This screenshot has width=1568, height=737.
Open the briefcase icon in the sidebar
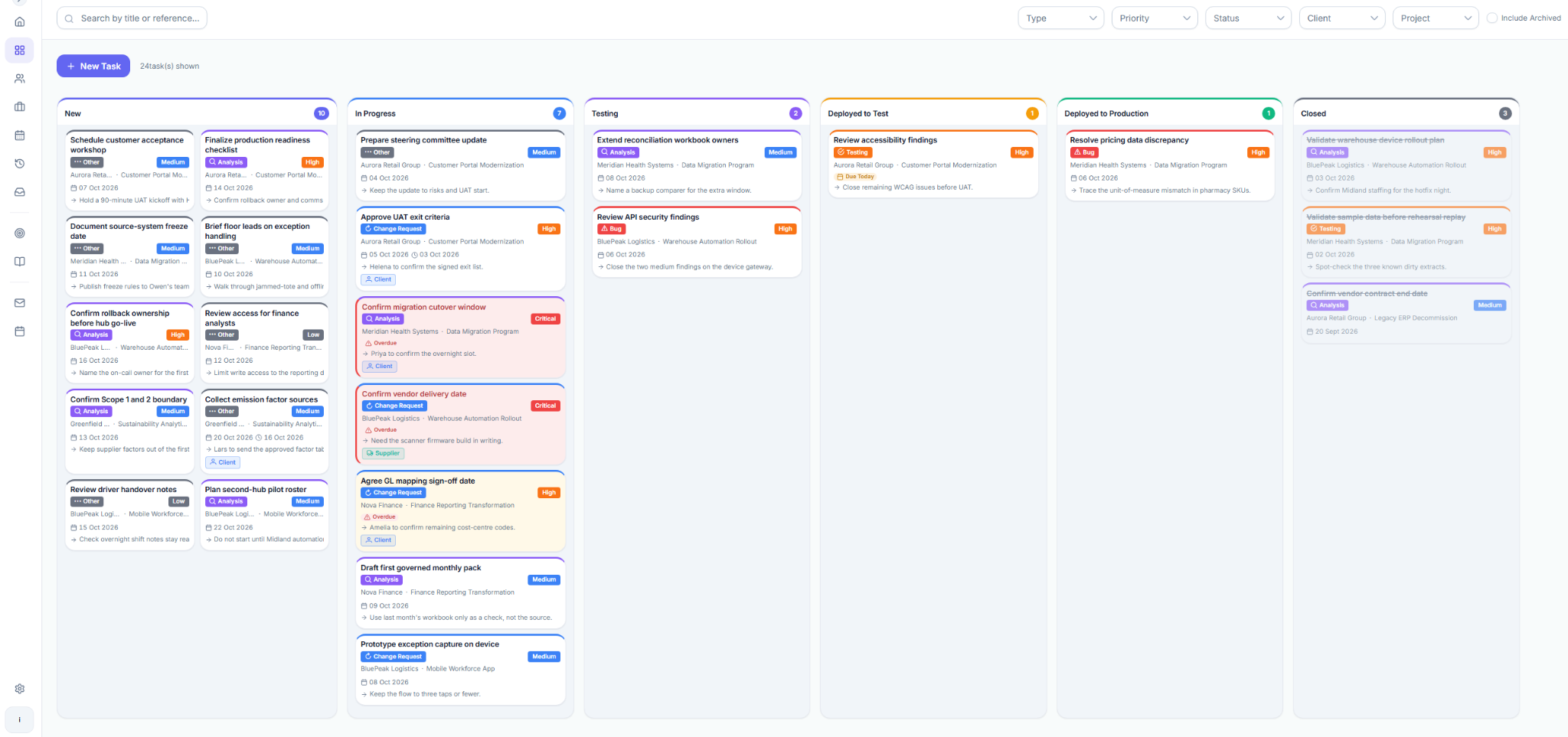20,107
